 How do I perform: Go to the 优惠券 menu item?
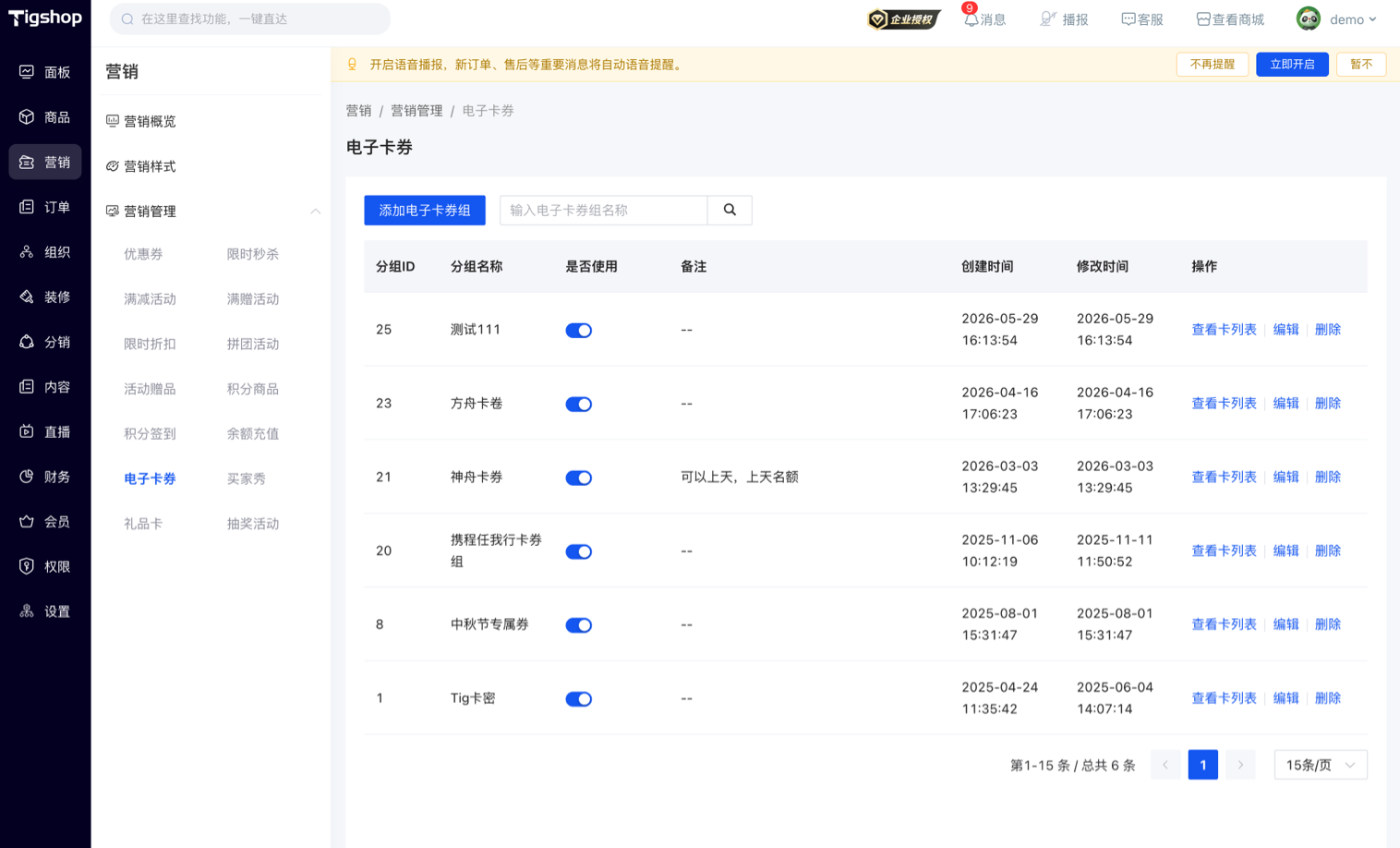[143, 254]
